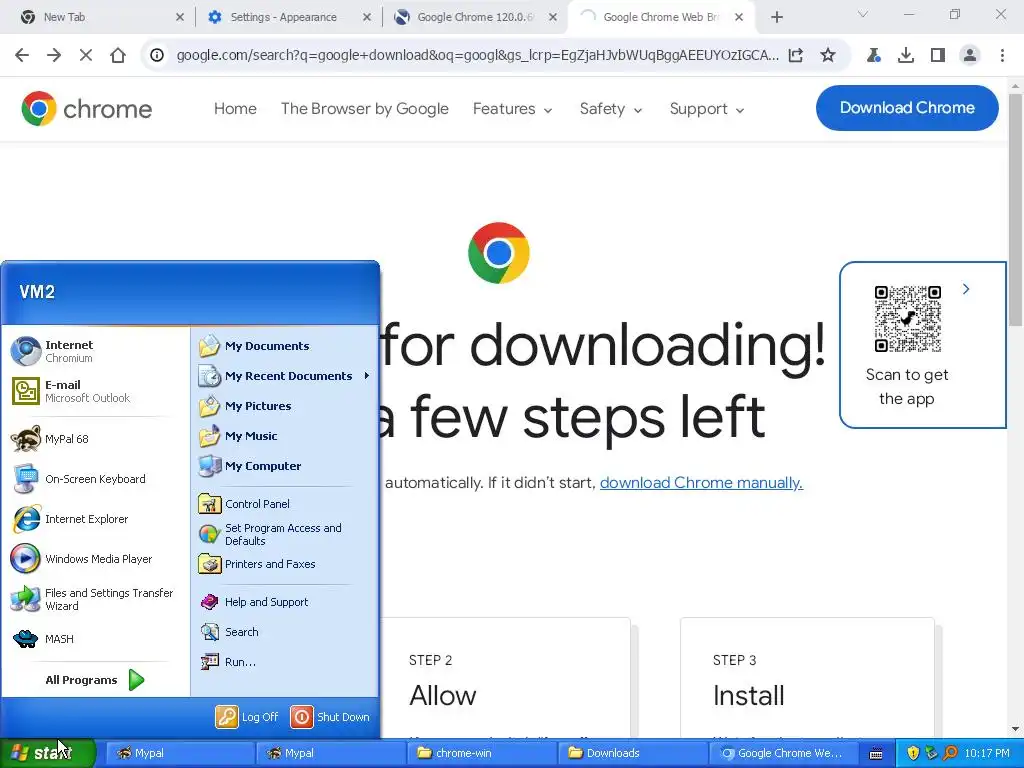Show browser downloads icon
1024x768 pixels.
point(905,56)
